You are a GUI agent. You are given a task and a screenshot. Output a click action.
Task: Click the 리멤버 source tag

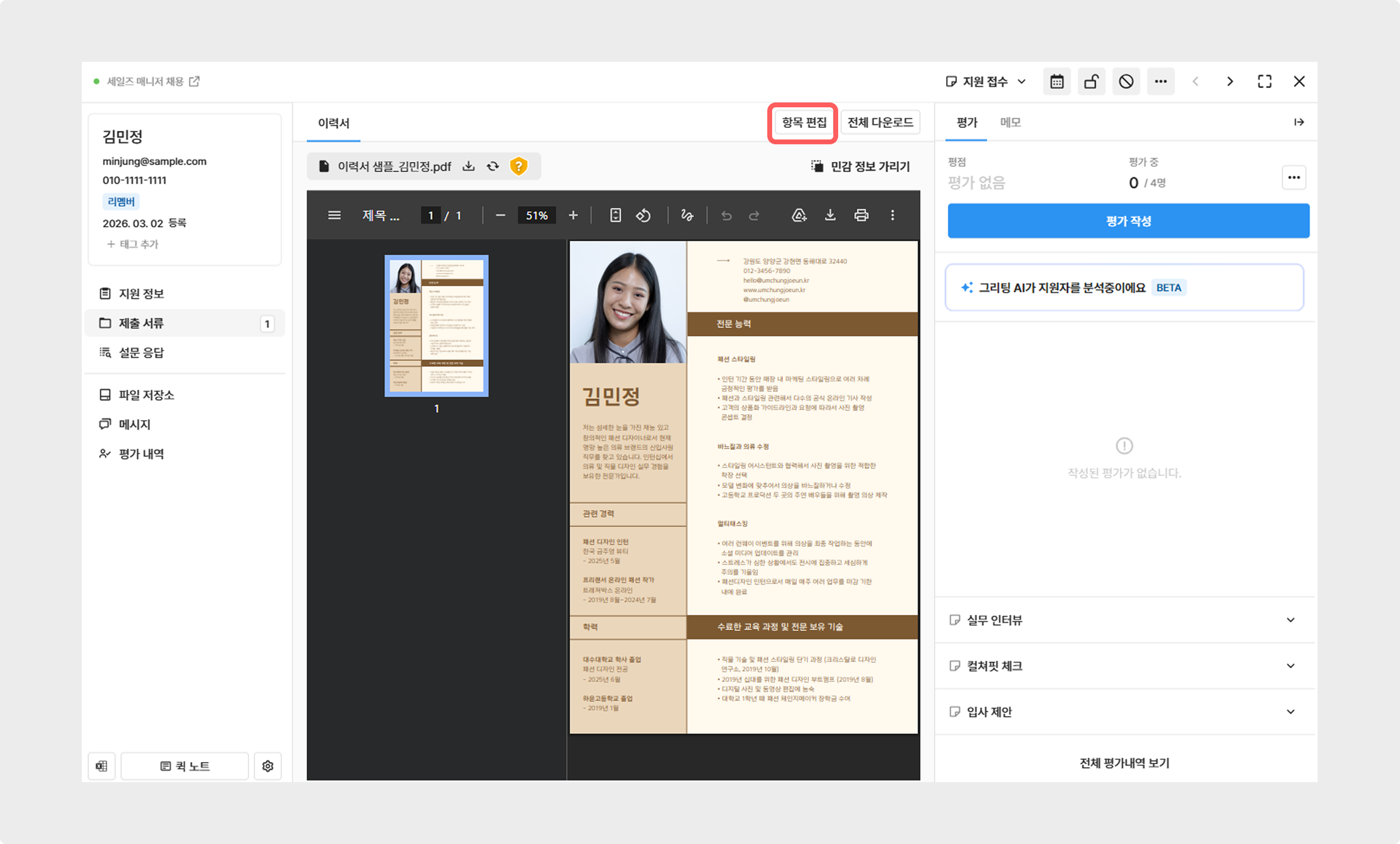[121, 201]
